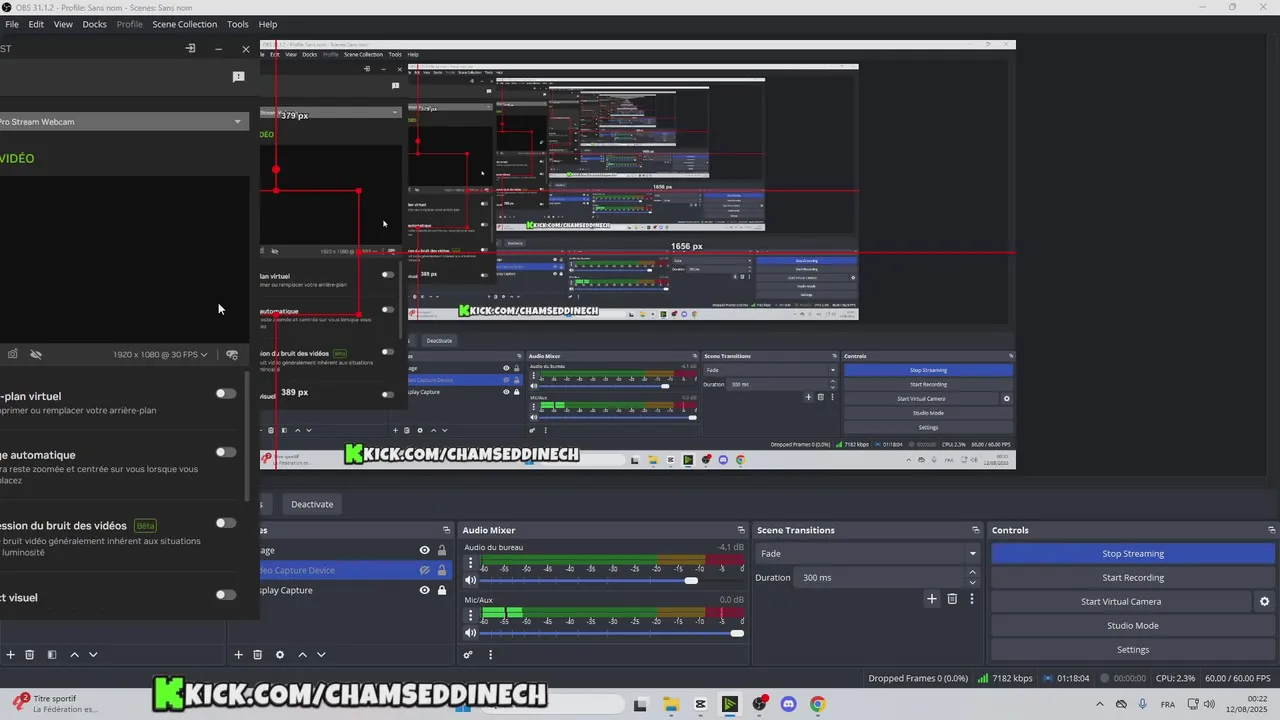Screen dimensions: 1280x720
Task: Mute the Audio du bureau channel
Action: pyautogui.click(x=471, y=580)
